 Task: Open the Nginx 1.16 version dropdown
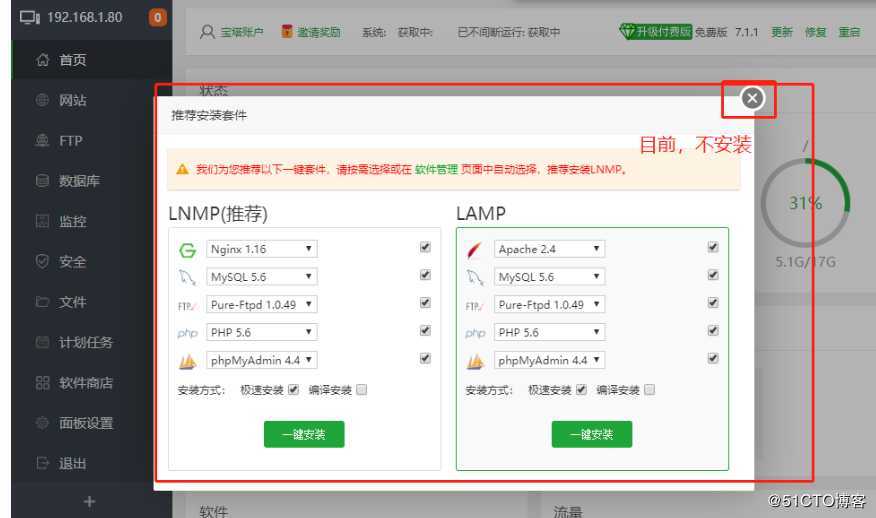pyautogui.click(x=261, y=249)
